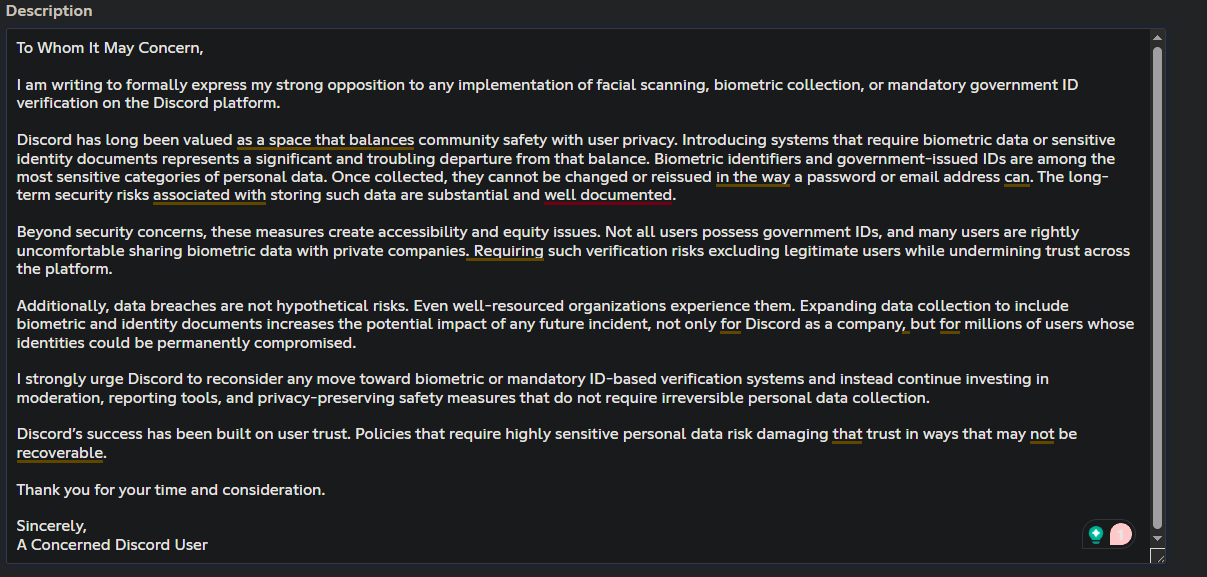Viewport: 1207px width, 577px height.
Task: Click the "Description" field label
Action: coord(49,11)
